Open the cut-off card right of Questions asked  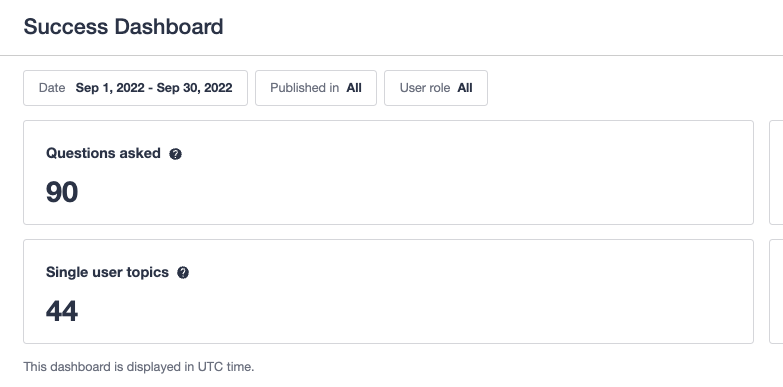tap(777, 172)
